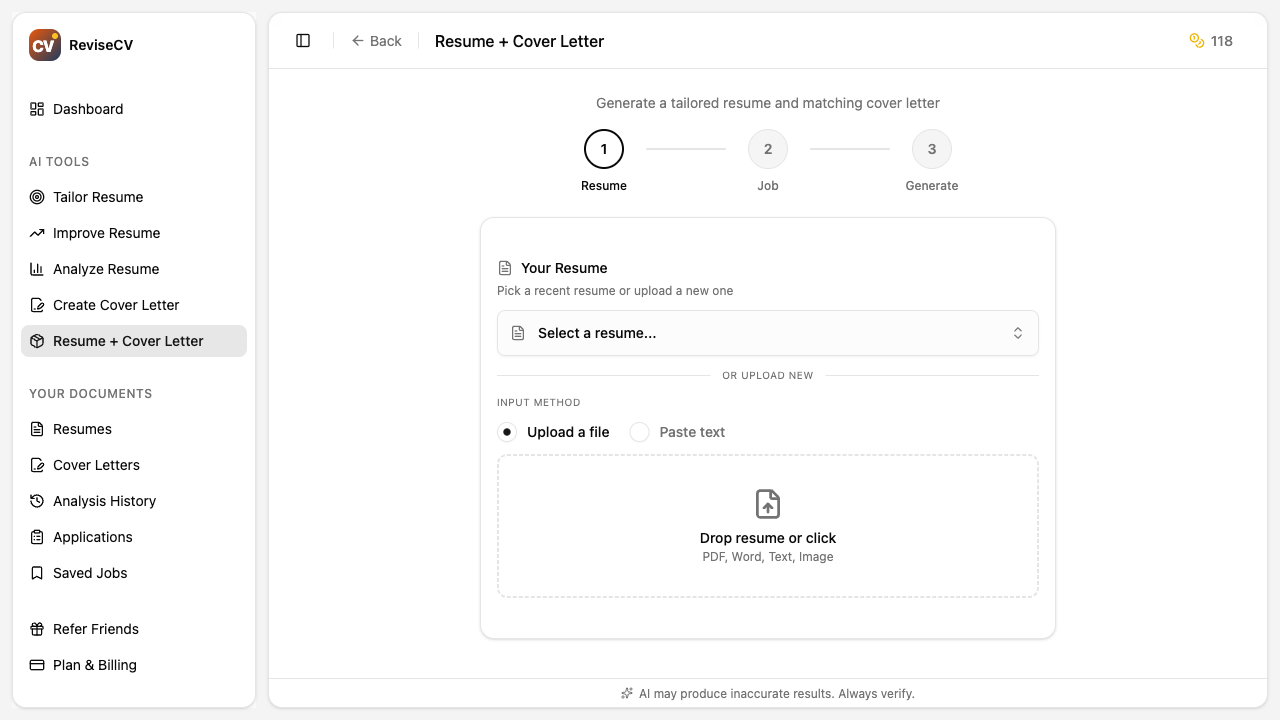Image resolution: width=1280 pixels, height=720 pixels.
Task: Open the Tailor Resume tool
Action: click(98, 197)
